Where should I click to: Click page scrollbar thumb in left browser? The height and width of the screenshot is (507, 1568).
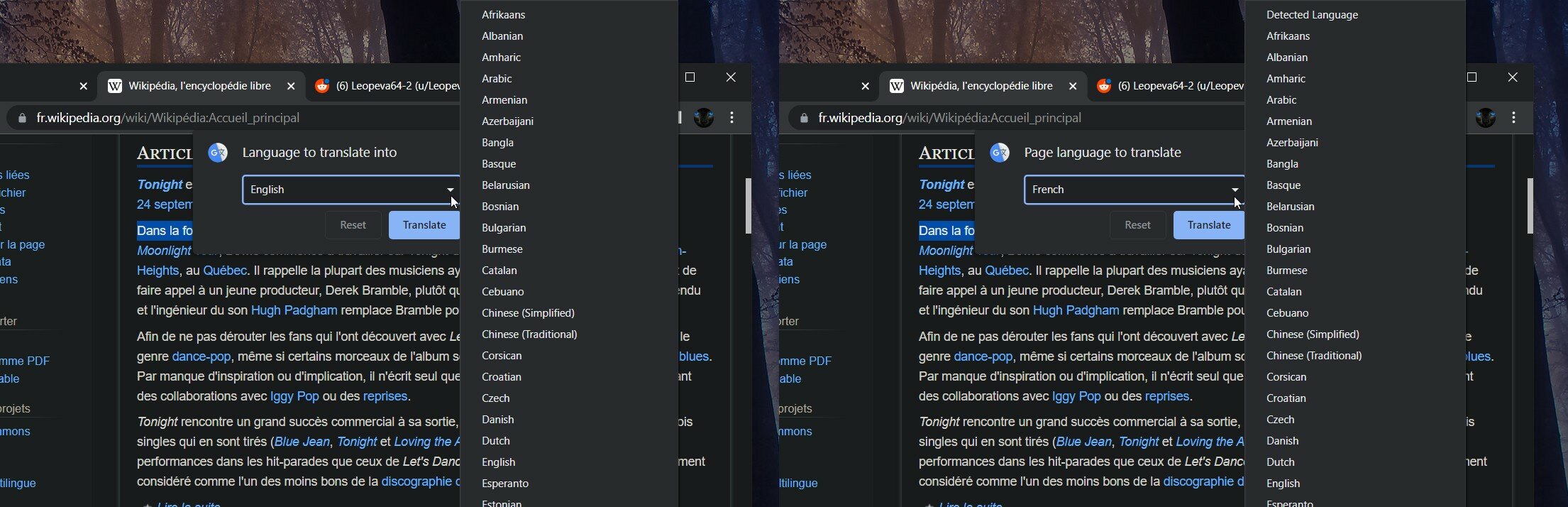pos(748,206)
